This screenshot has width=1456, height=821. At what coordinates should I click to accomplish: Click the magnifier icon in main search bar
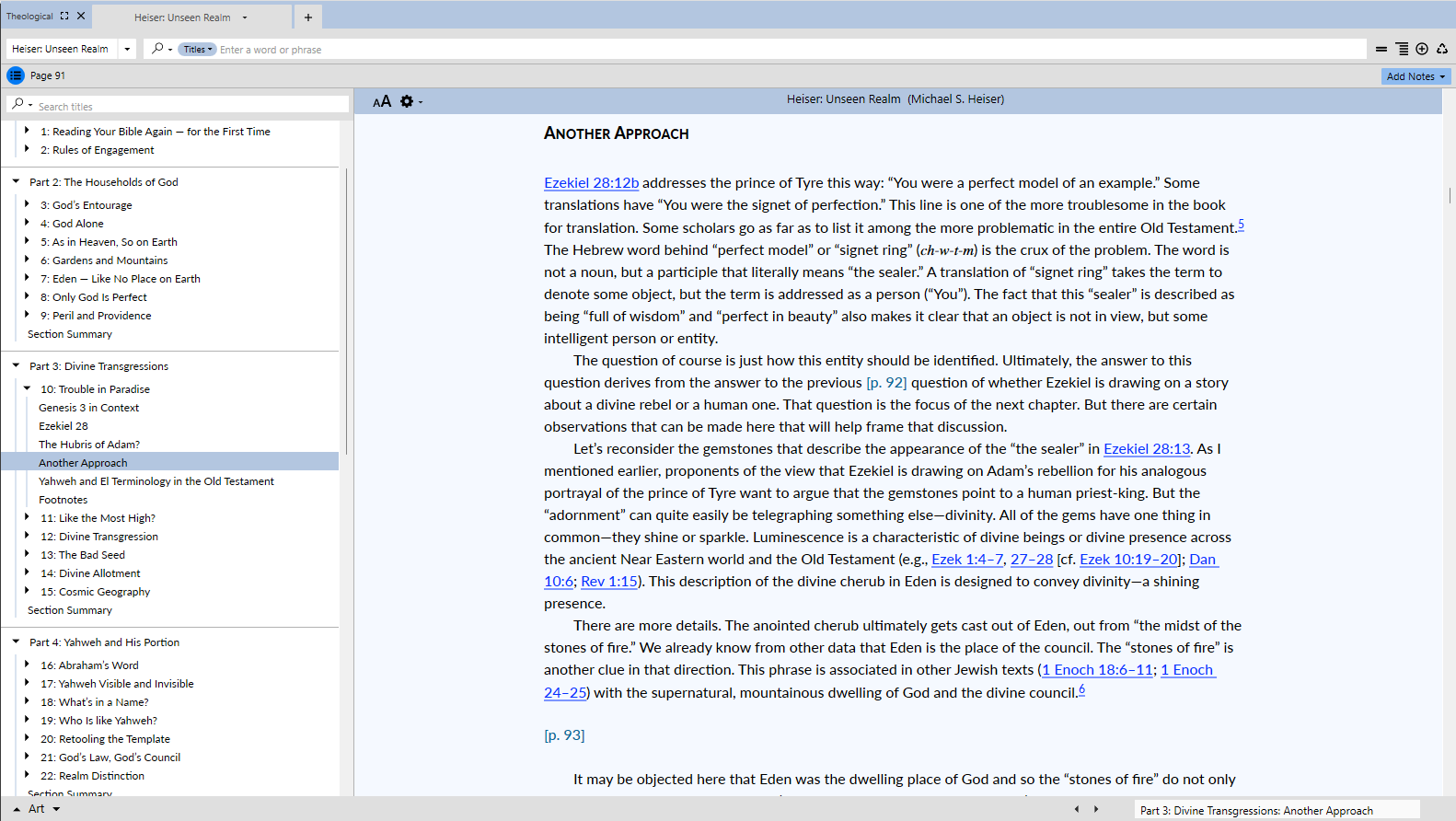158,49
